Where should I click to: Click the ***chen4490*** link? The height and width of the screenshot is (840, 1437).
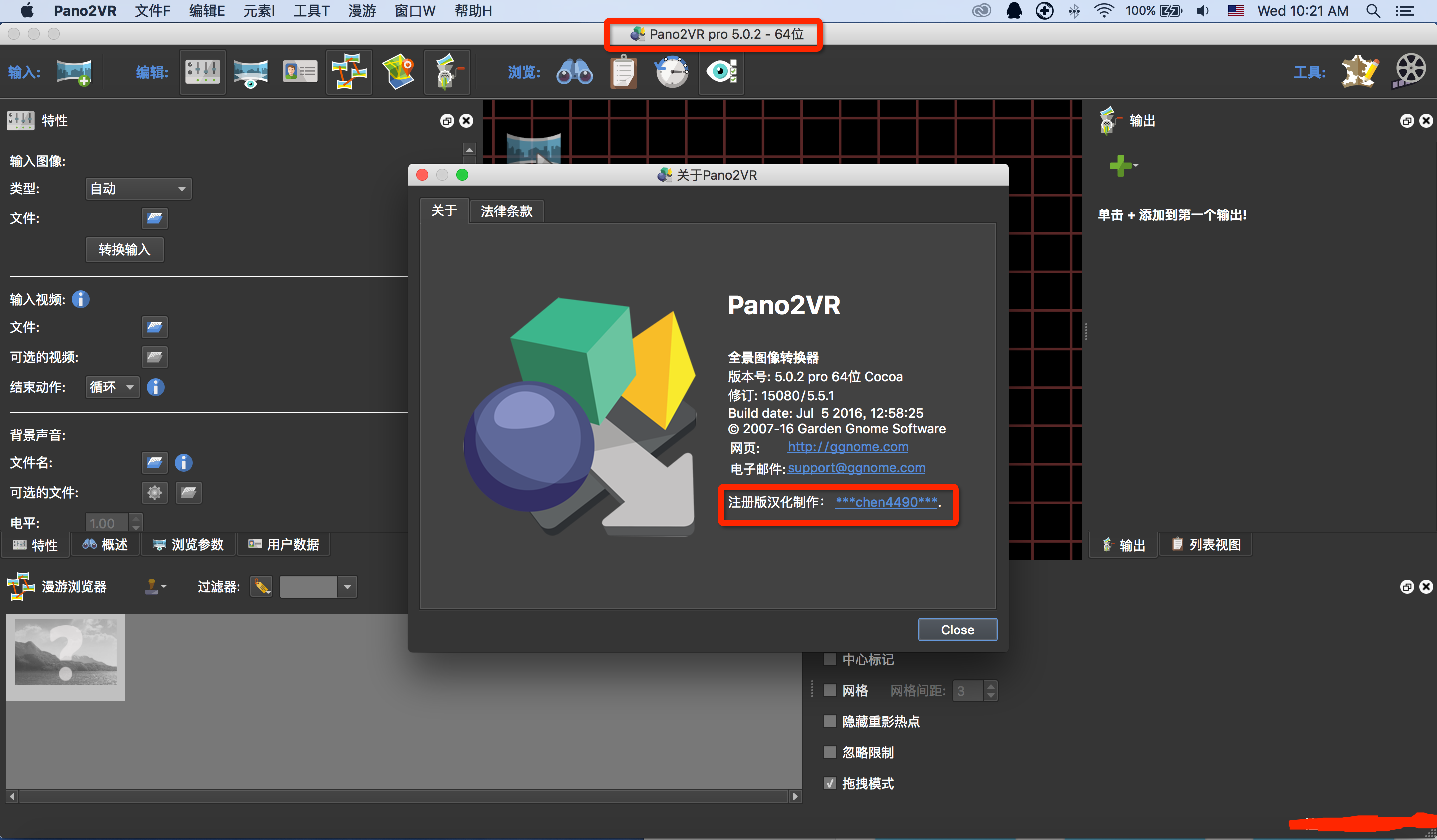coord(886,502)
